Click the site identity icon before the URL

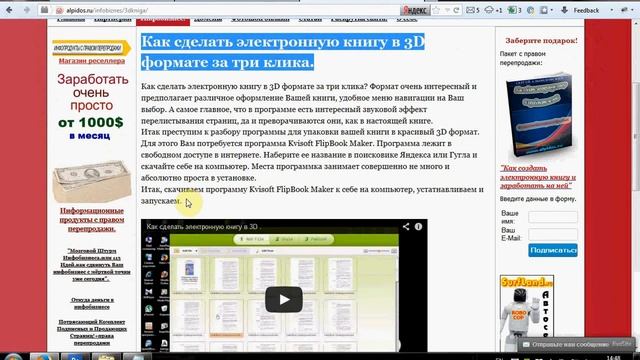(60, 11)
